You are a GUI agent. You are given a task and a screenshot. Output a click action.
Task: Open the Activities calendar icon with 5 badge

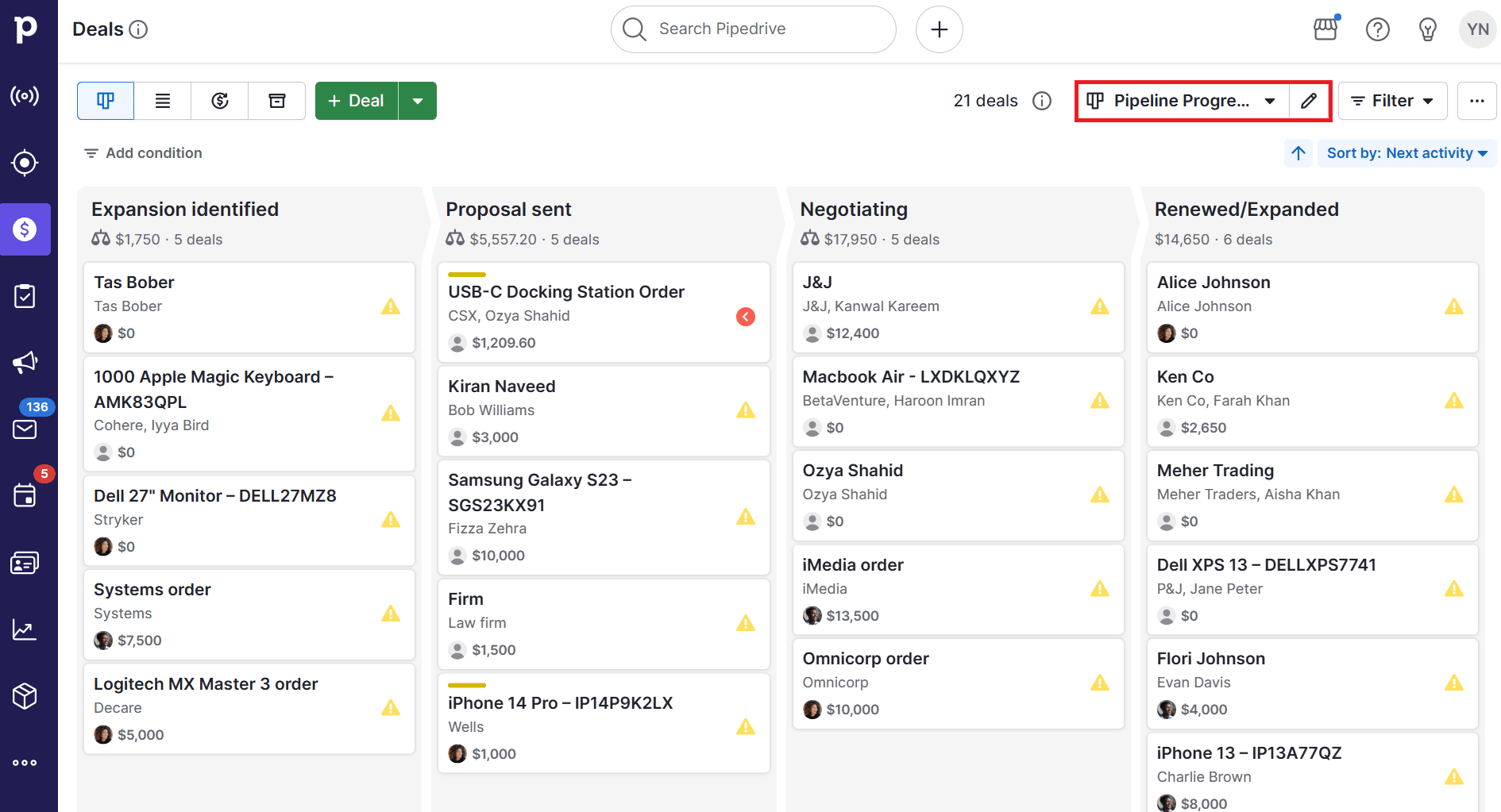(x=25, y=496)
